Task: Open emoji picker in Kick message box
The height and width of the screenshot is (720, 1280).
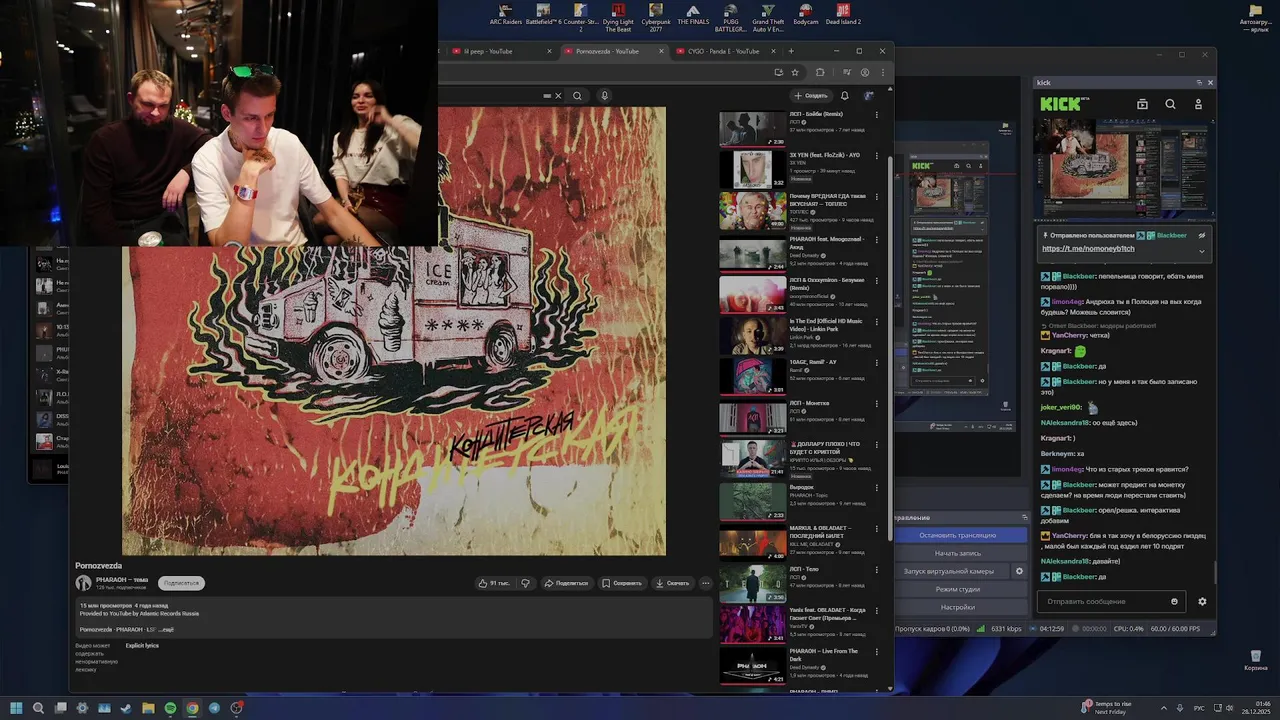Action: (x=1174, y=602)
